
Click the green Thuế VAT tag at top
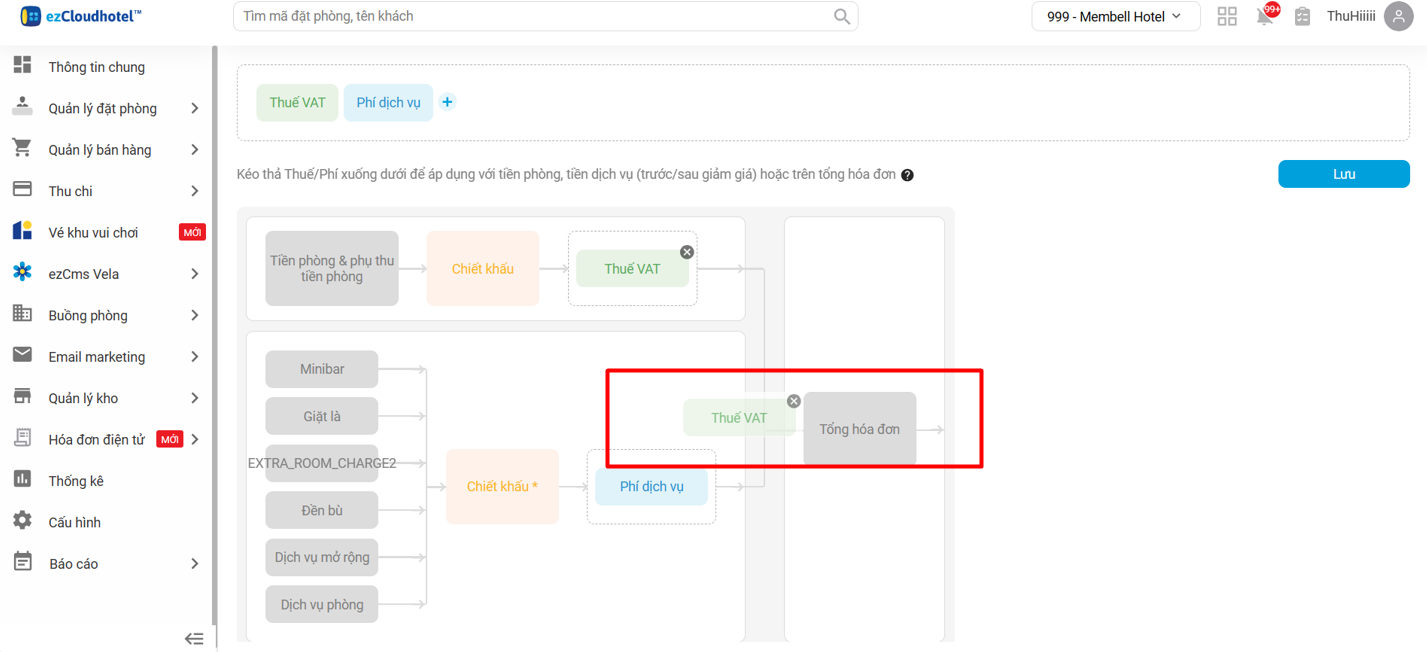297,103
